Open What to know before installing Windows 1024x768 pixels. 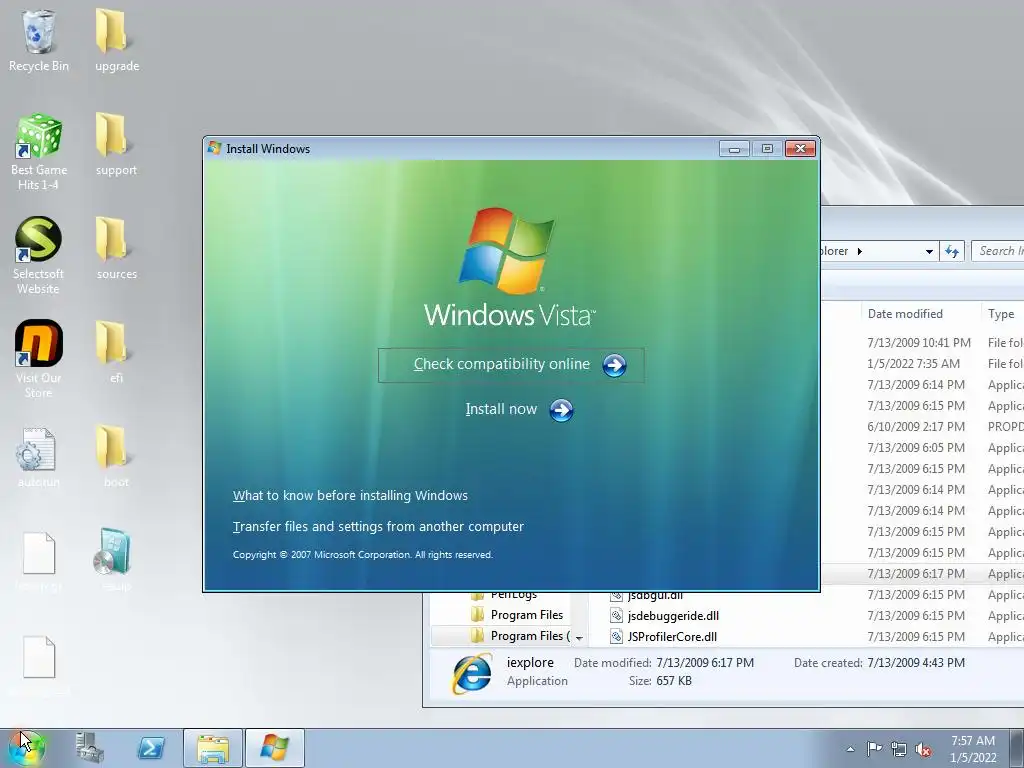[x=350, y=496]
